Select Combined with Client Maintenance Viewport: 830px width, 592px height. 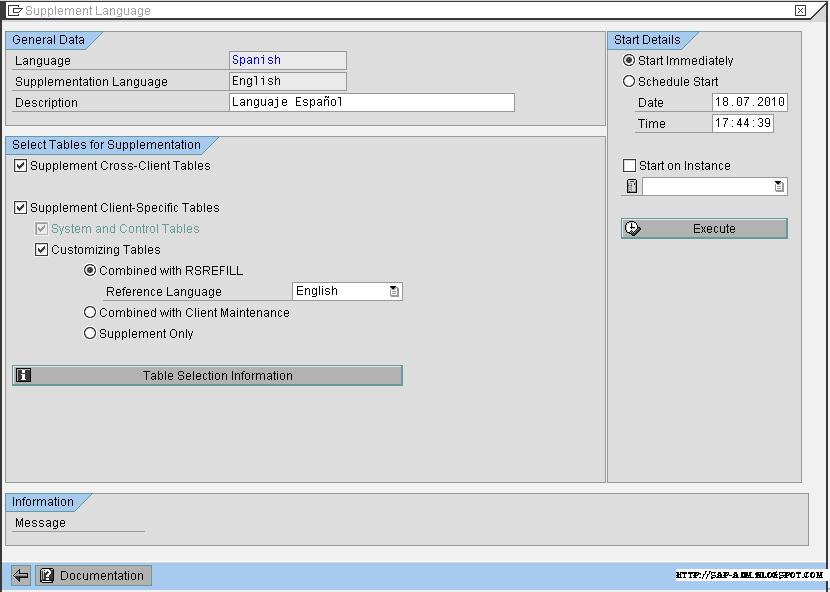[90, 312]
